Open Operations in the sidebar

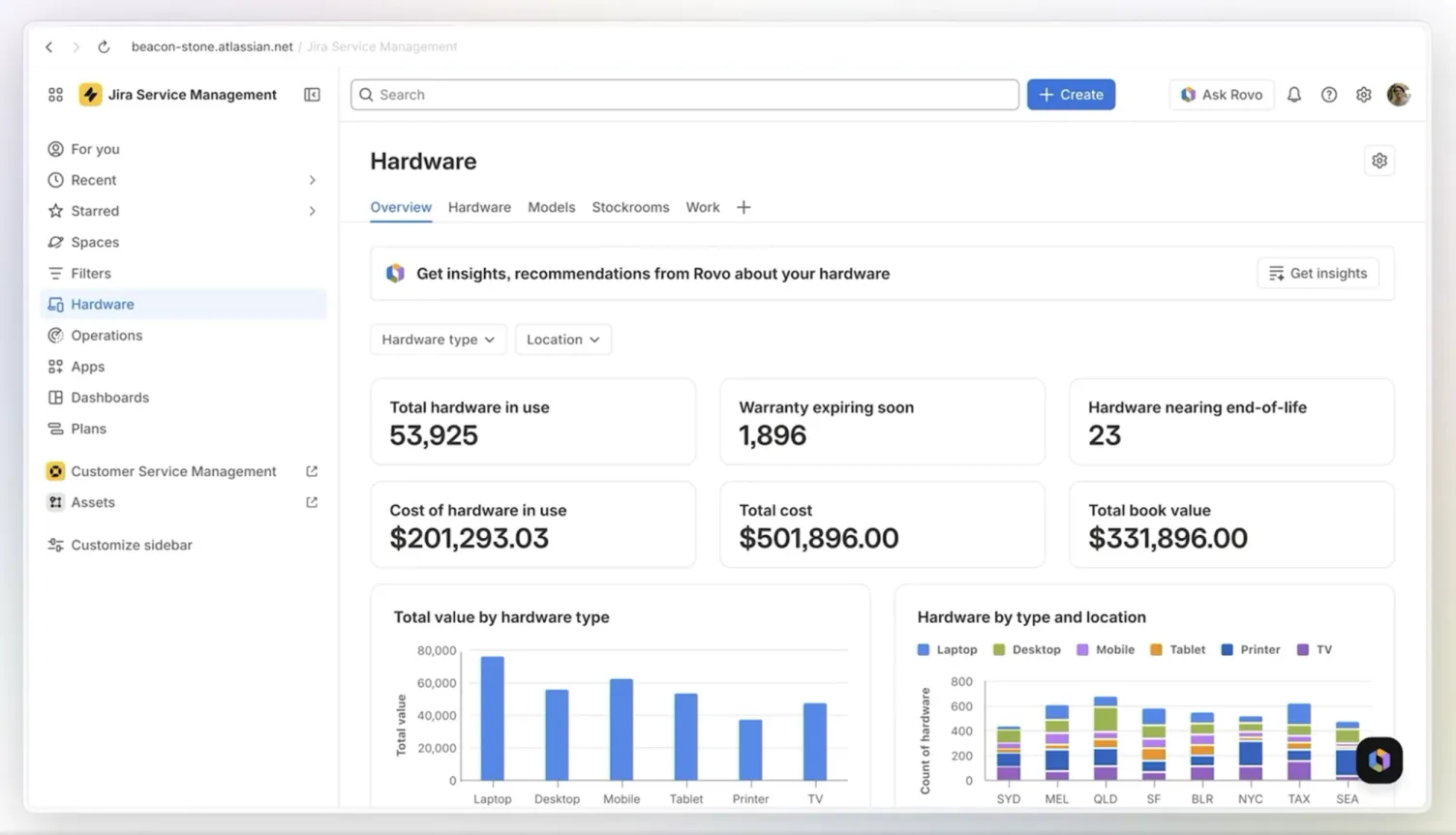[184, 336]
